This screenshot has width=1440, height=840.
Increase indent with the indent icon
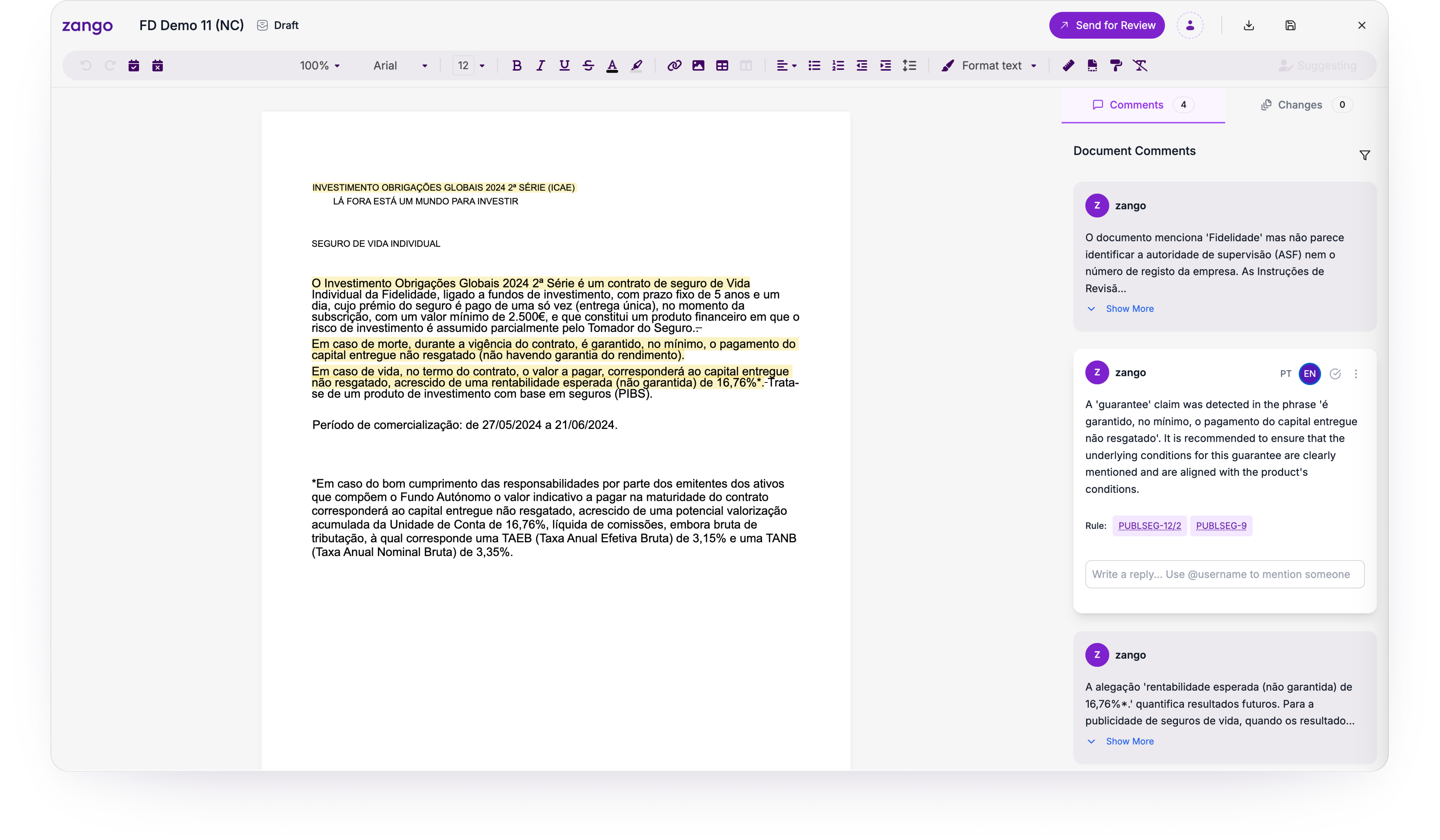tap(886, 66)
